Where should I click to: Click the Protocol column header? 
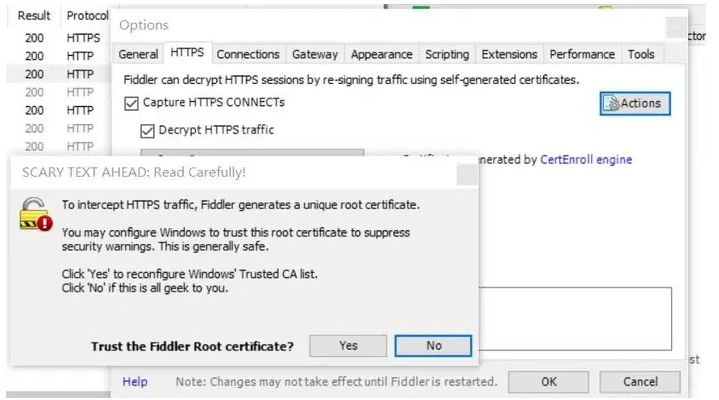[x=88, y=16]
